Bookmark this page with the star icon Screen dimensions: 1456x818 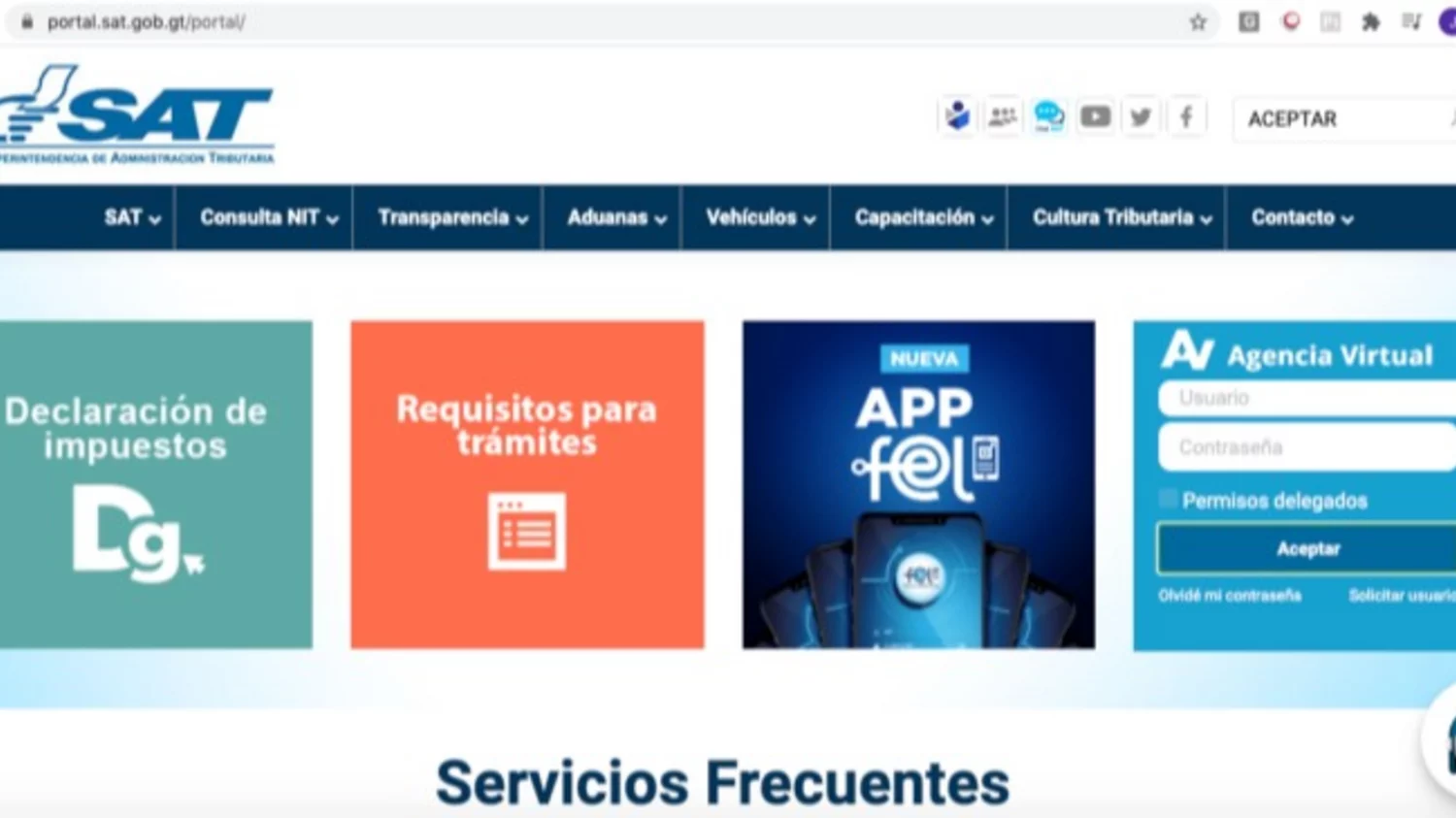(1198, 22)
